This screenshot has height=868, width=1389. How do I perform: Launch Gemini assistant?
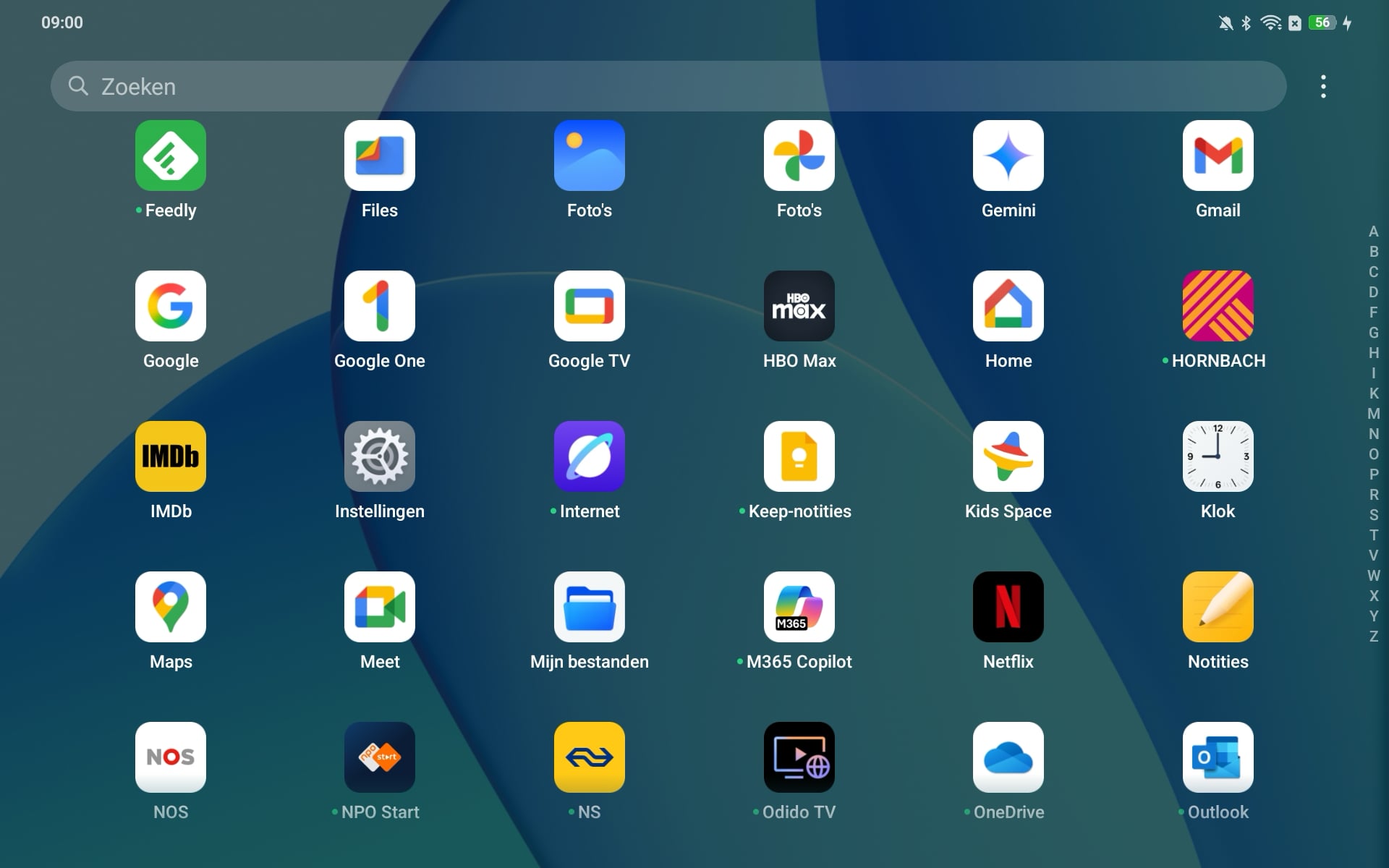click(x=1008, y=156)
